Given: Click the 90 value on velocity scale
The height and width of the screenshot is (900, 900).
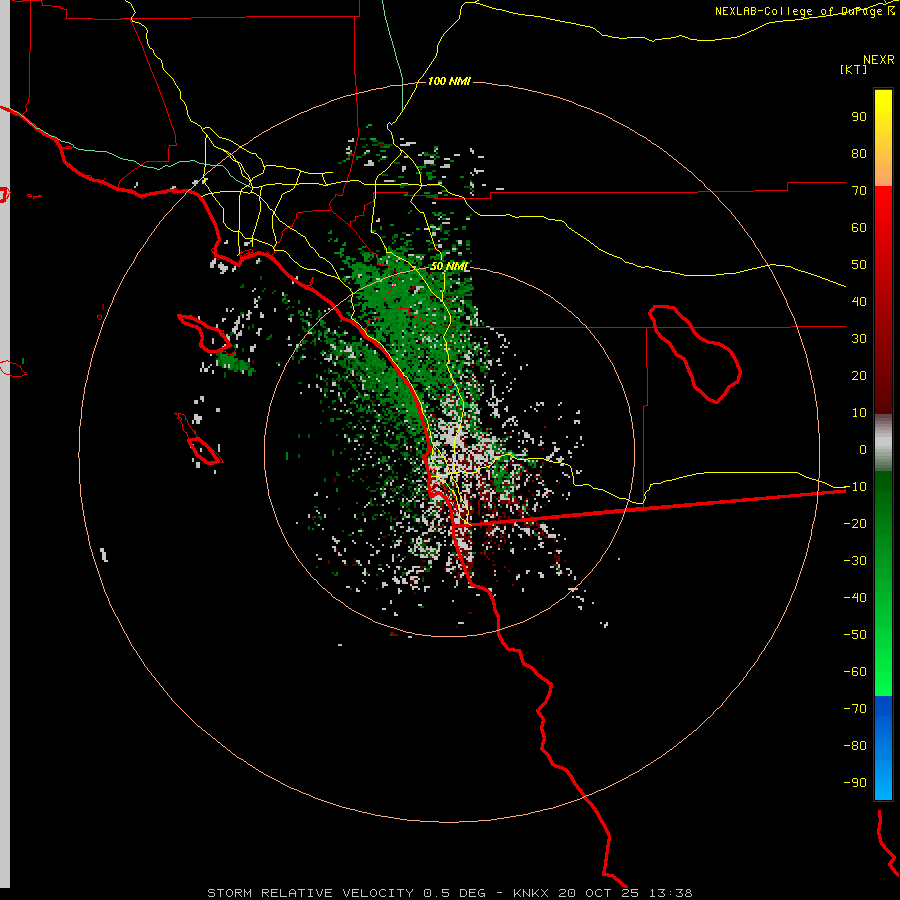Looking at the screenshot, I should (859, 117).
